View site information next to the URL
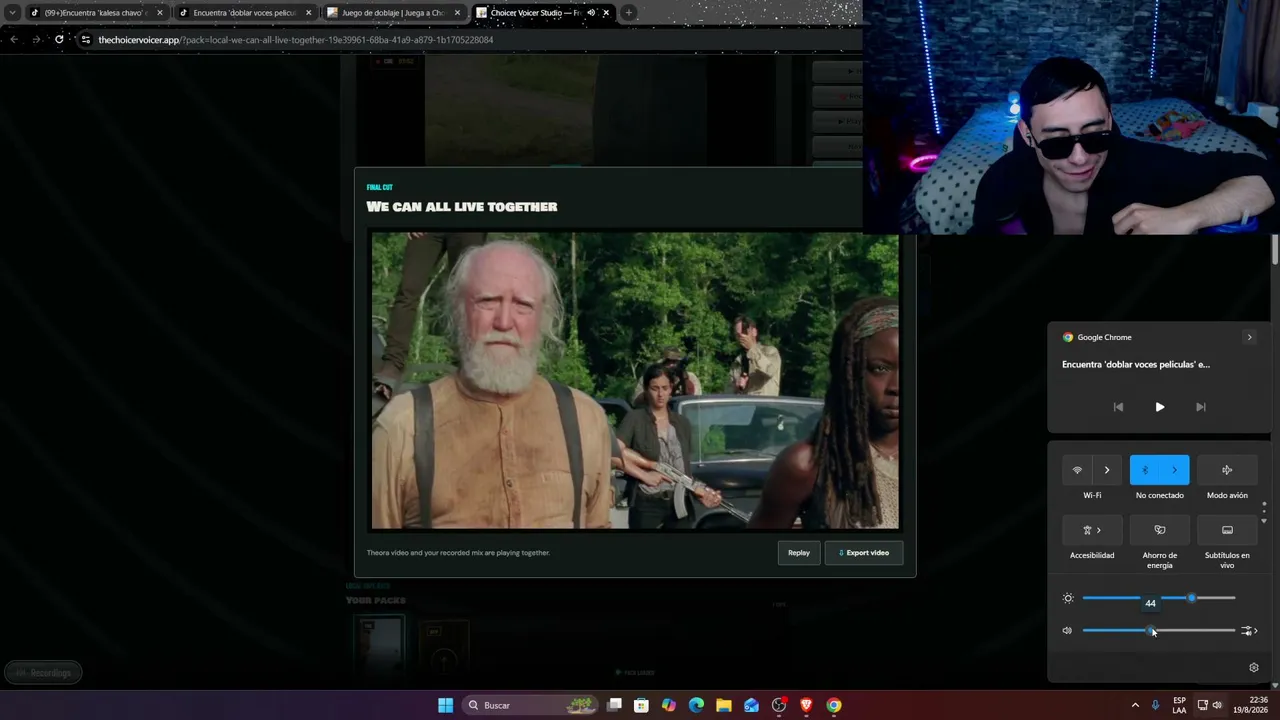 (x=86, y=39)
